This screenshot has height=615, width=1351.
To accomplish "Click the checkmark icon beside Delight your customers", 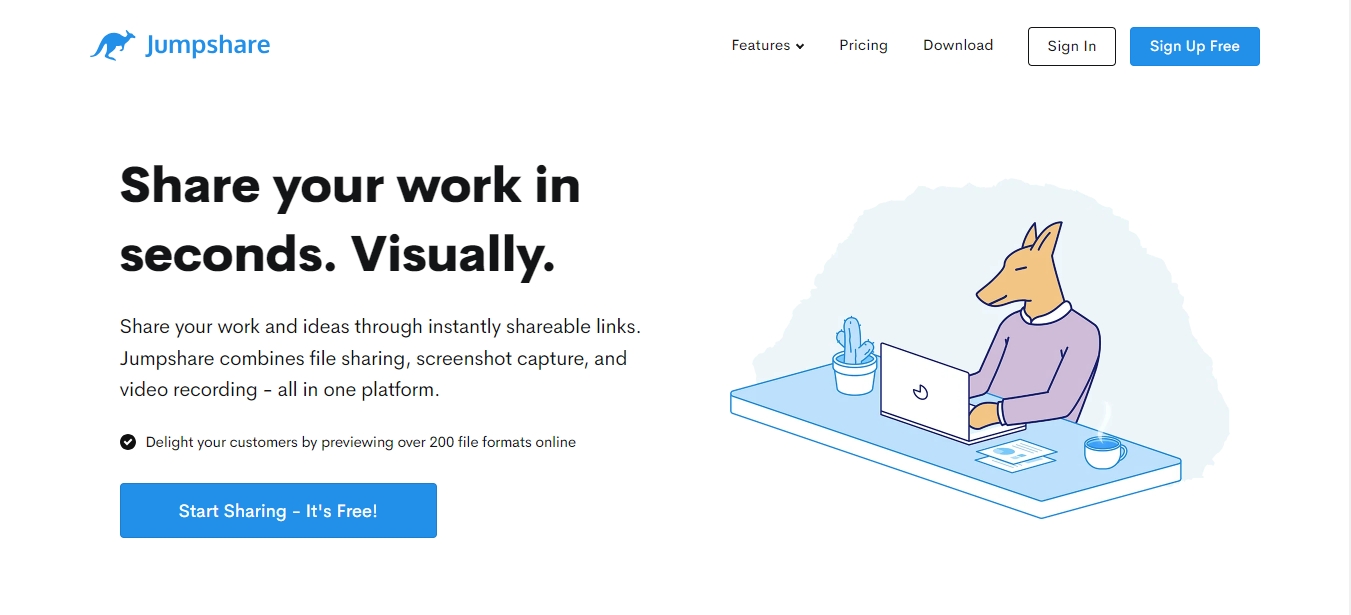I will (x=128, y=442).
